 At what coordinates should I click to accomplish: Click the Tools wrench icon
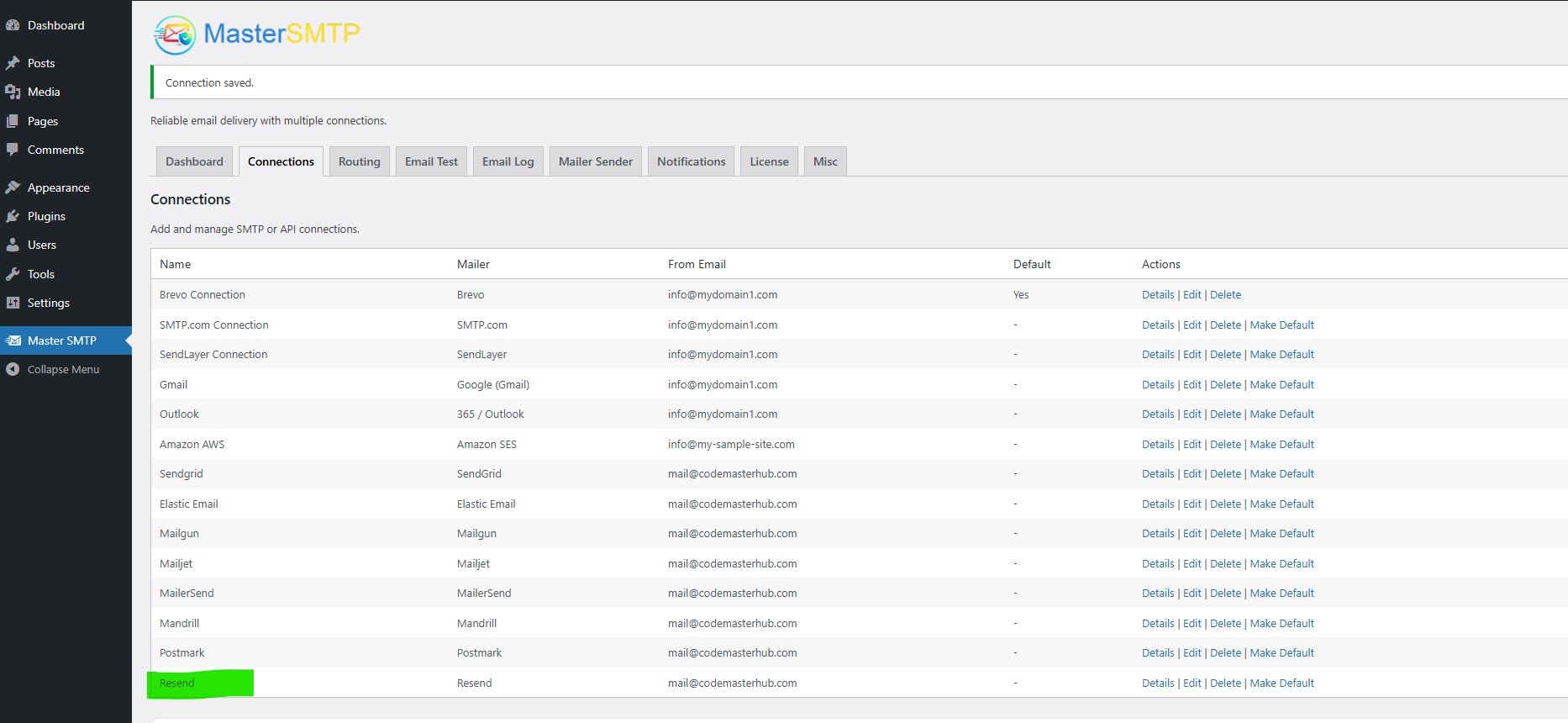pyautogui.click(x=13, y=274)
